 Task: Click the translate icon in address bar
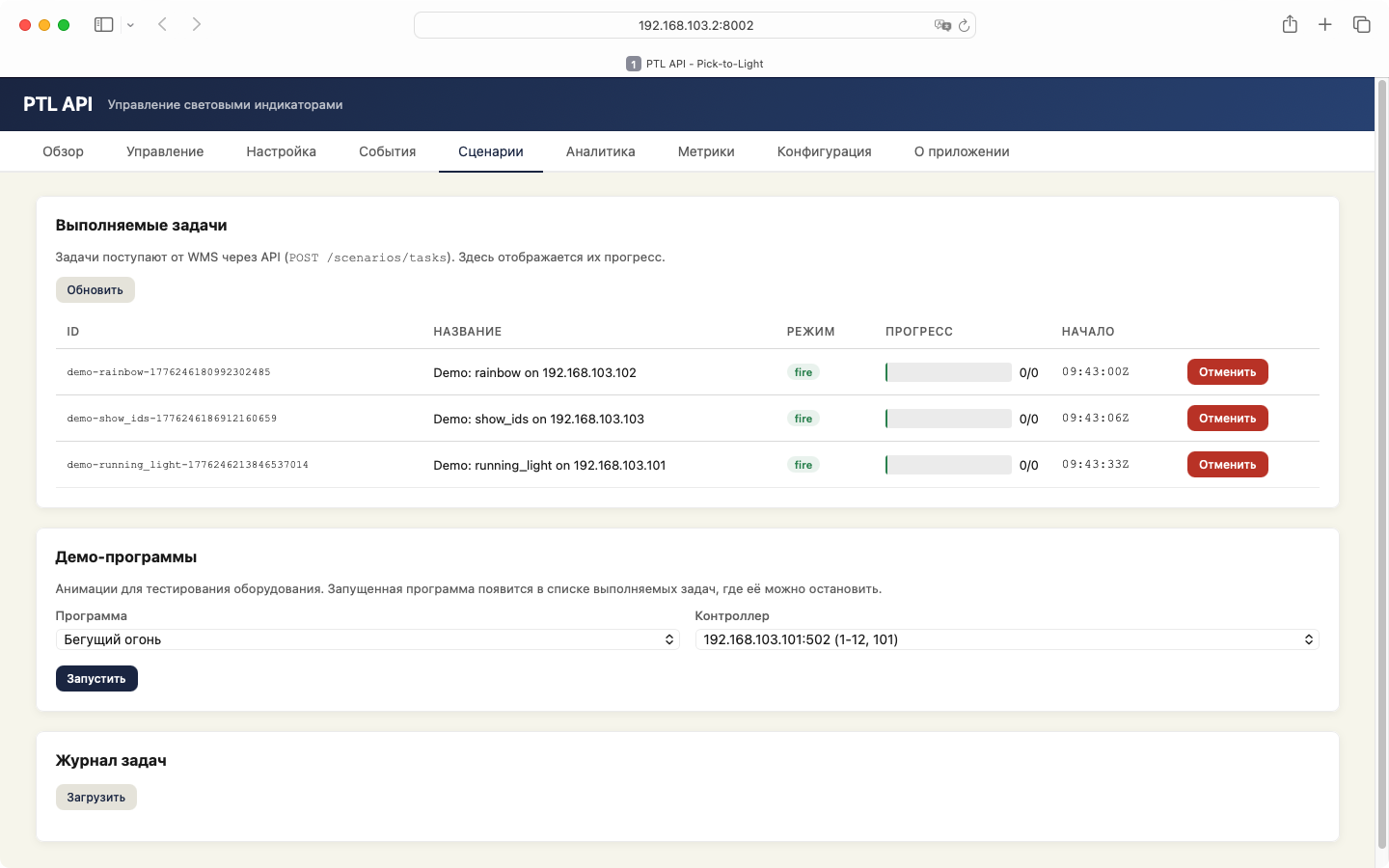[x=941, y=25]
